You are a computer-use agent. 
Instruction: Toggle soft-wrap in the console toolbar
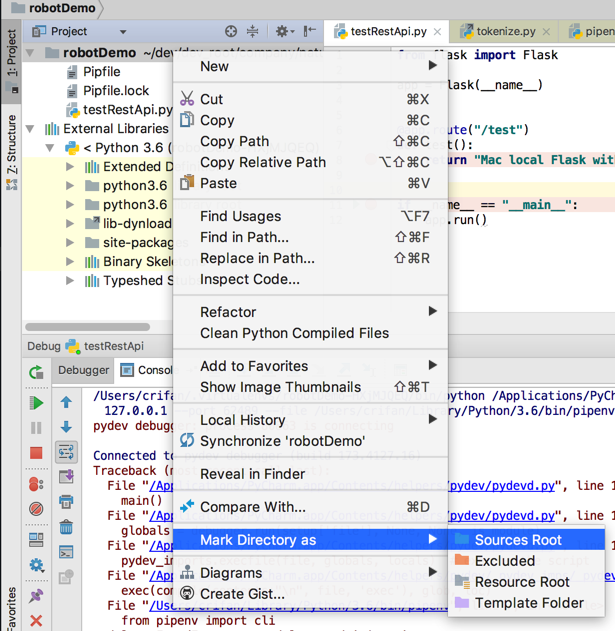[66, 452]
